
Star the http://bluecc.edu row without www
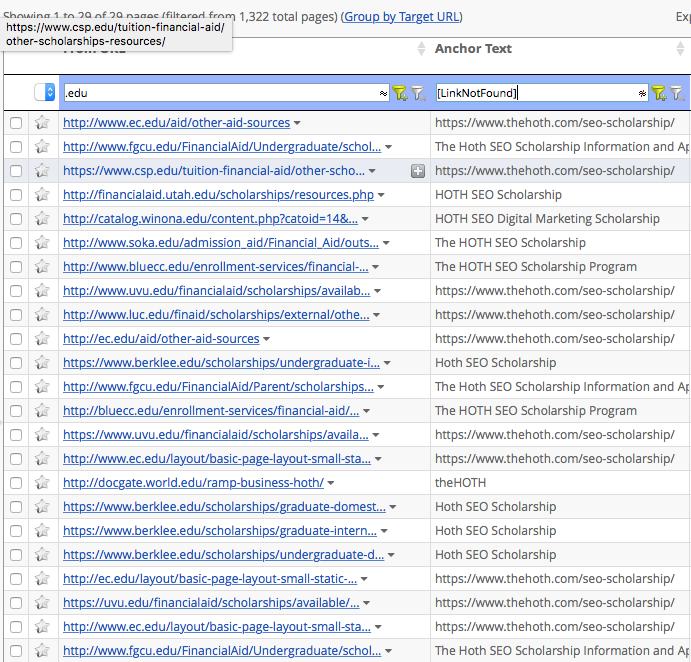42,411
